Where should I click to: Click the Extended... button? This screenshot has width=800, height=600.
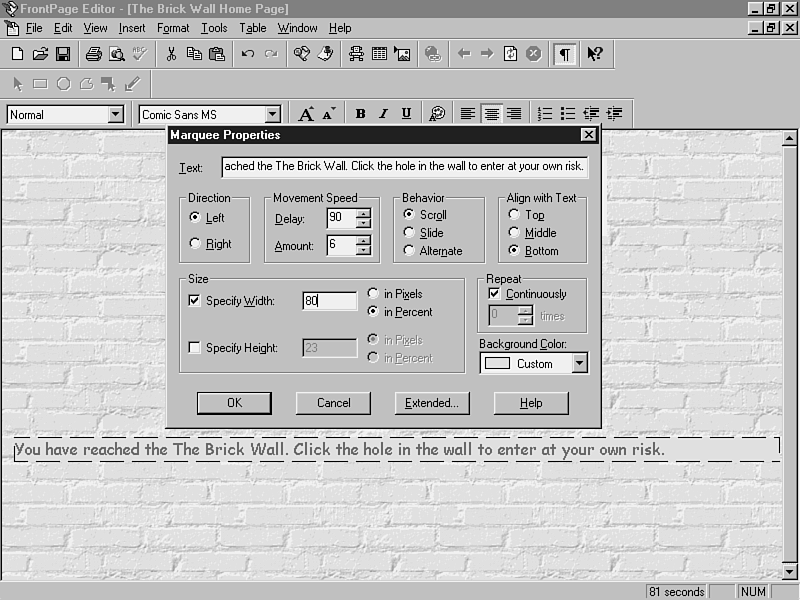(x=432, y=403)
